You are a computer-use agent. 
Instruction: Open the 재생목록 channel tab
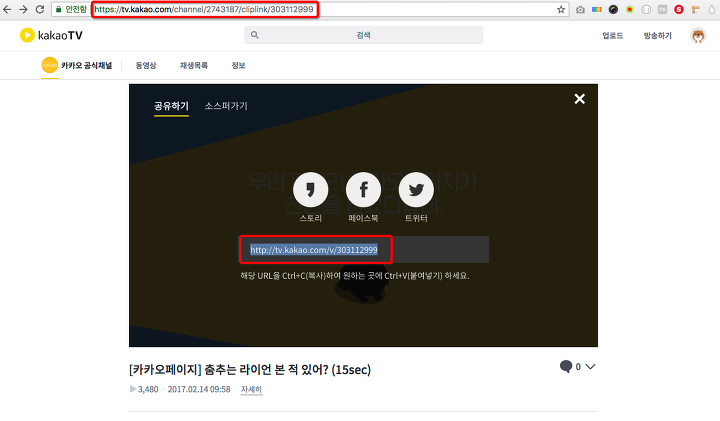194,65
